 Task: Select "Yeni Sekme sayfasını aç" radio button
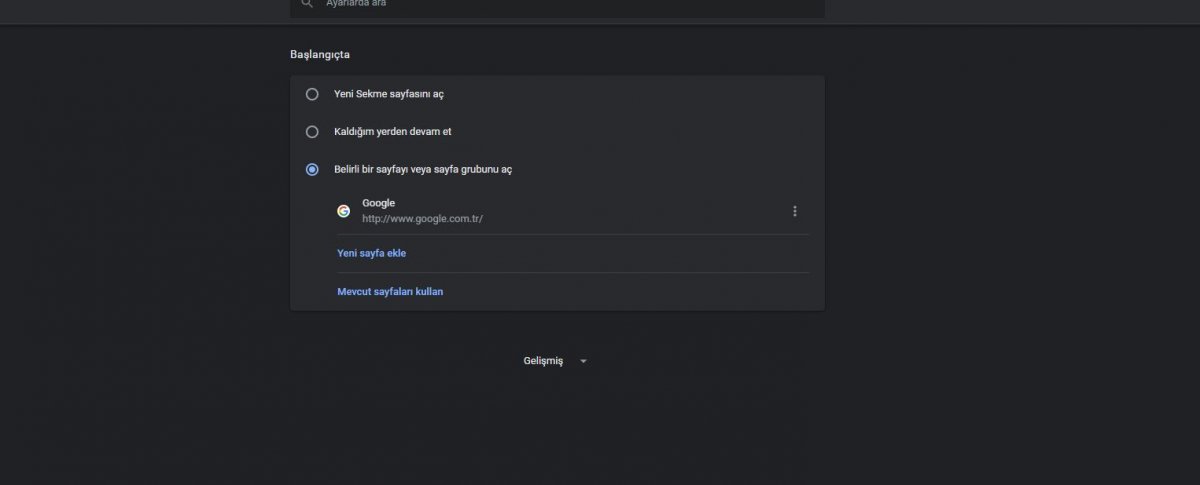point(312,94)
